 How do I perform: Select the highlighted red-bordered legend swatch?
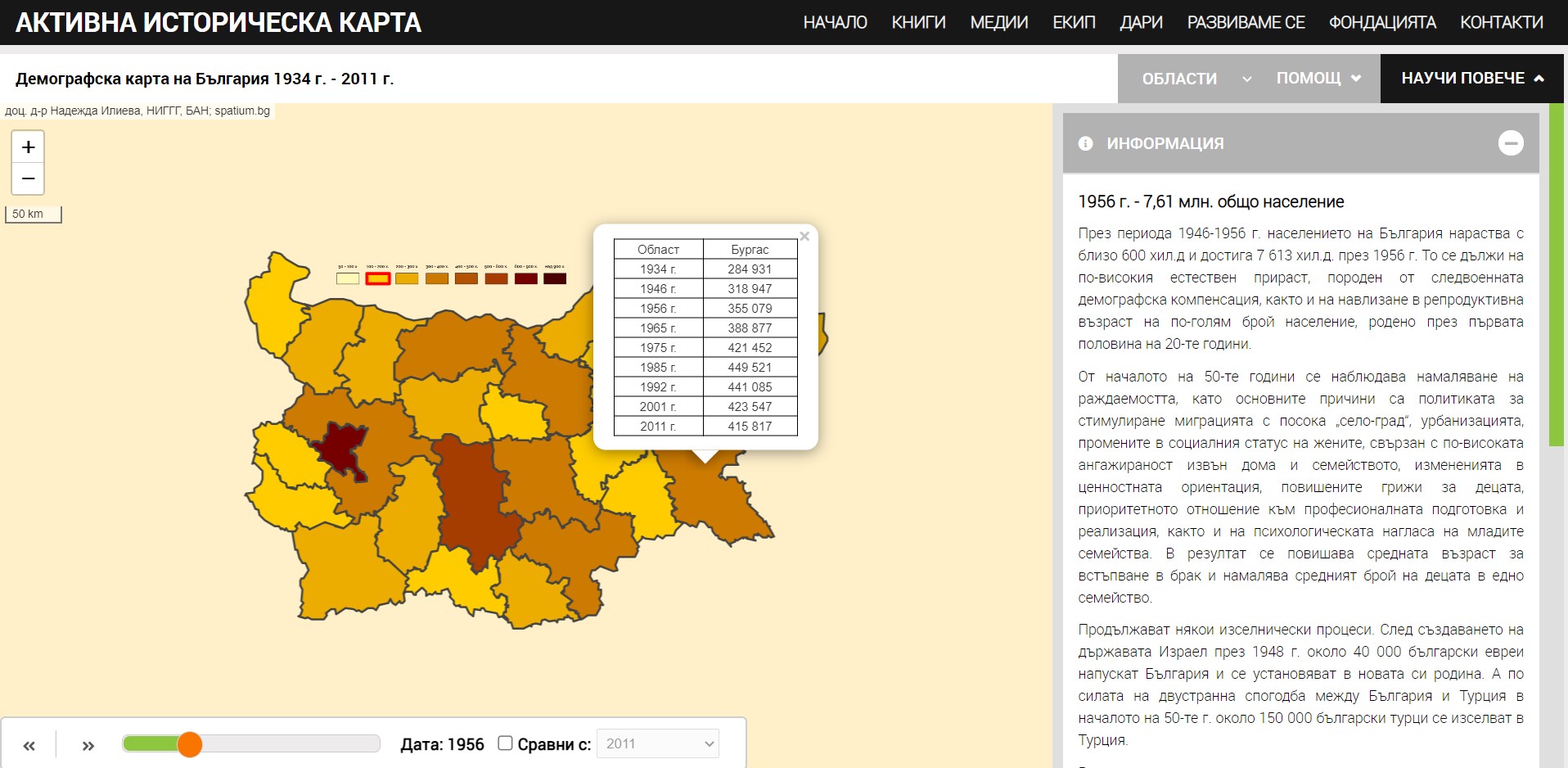tap(377, 278)
